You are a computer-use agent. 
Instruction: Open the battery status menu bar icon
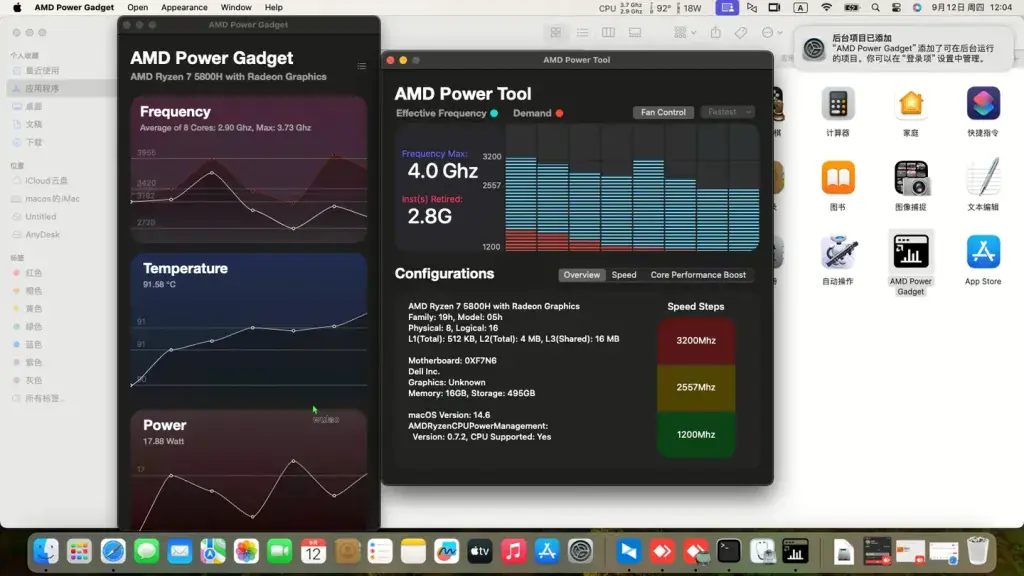tap(852, 8)
